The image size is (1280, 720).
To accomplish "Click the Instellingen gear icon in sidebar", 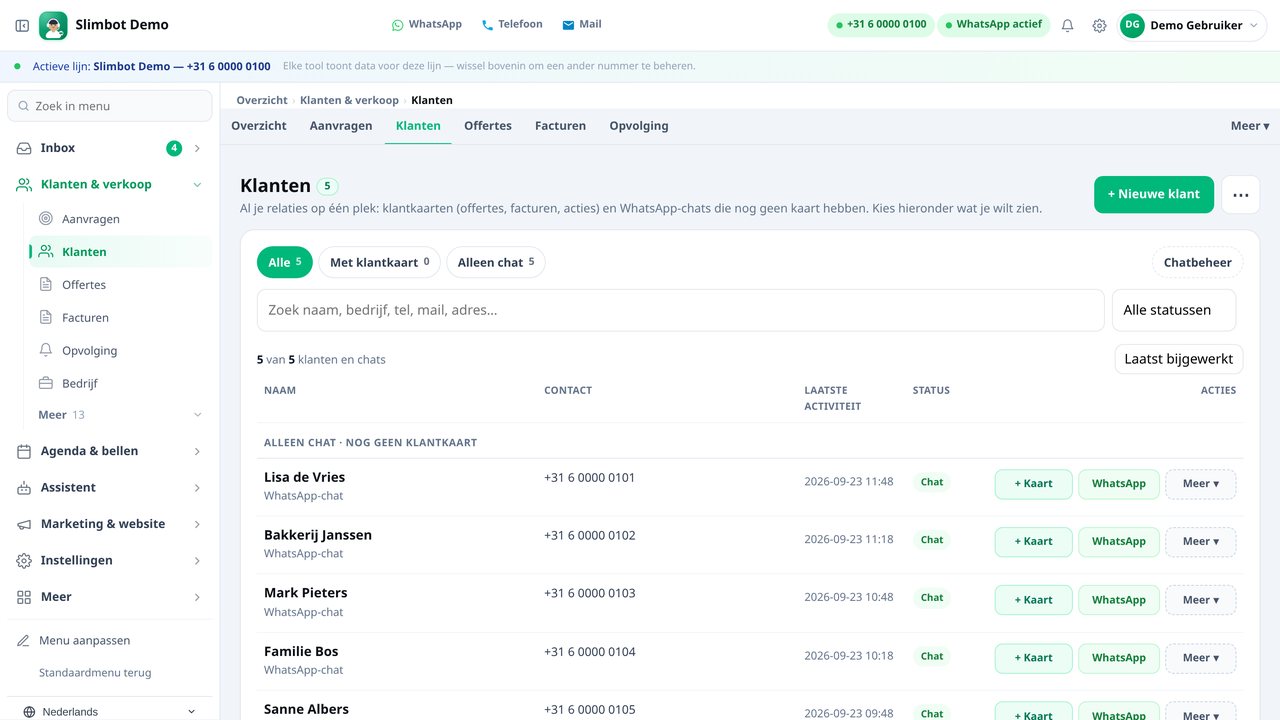I will pyautogui.click(x=24, y=561).
